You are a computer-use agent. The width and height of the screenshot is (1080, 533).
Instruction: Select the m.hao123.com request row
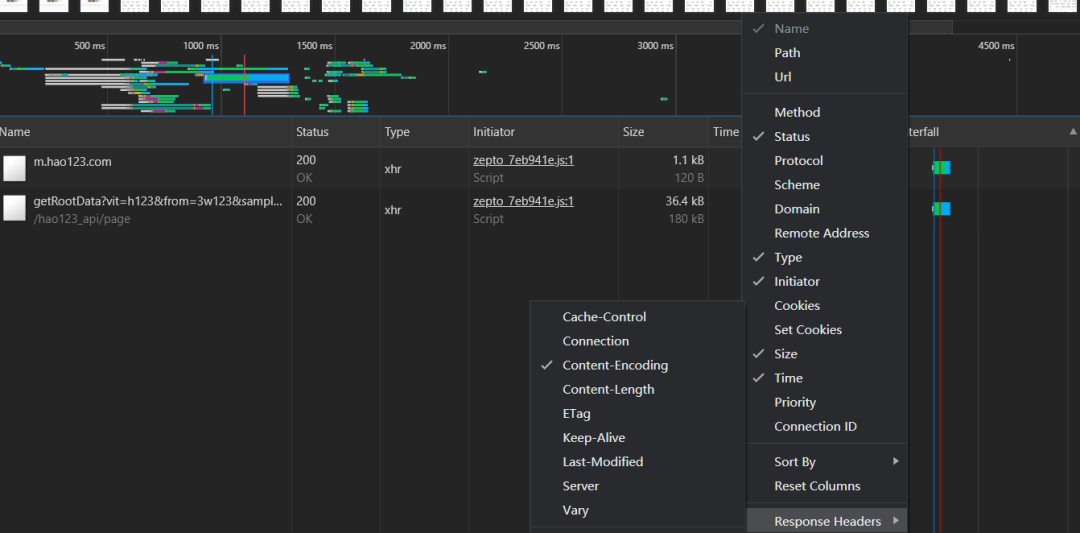(x=372, y=168)
